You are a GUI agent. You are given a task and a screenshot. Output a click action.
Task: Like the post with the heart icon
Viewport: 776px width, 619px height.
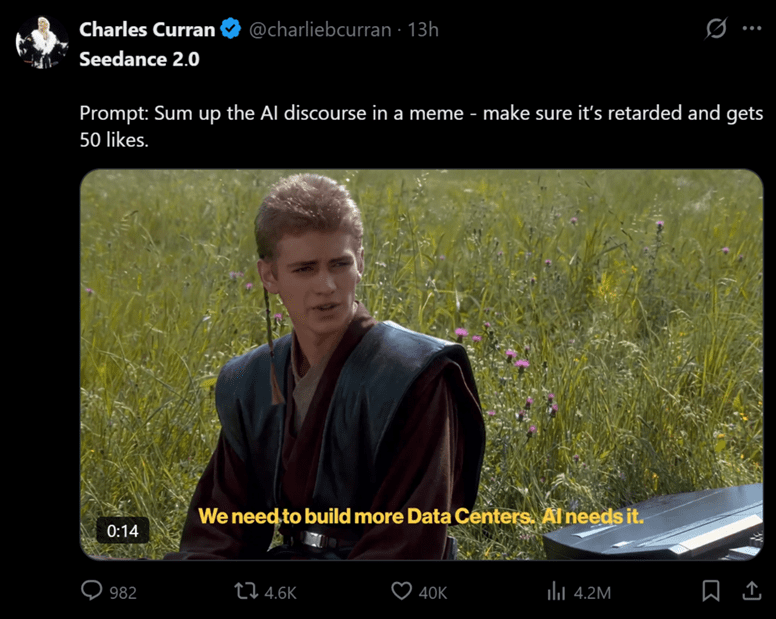401,591
